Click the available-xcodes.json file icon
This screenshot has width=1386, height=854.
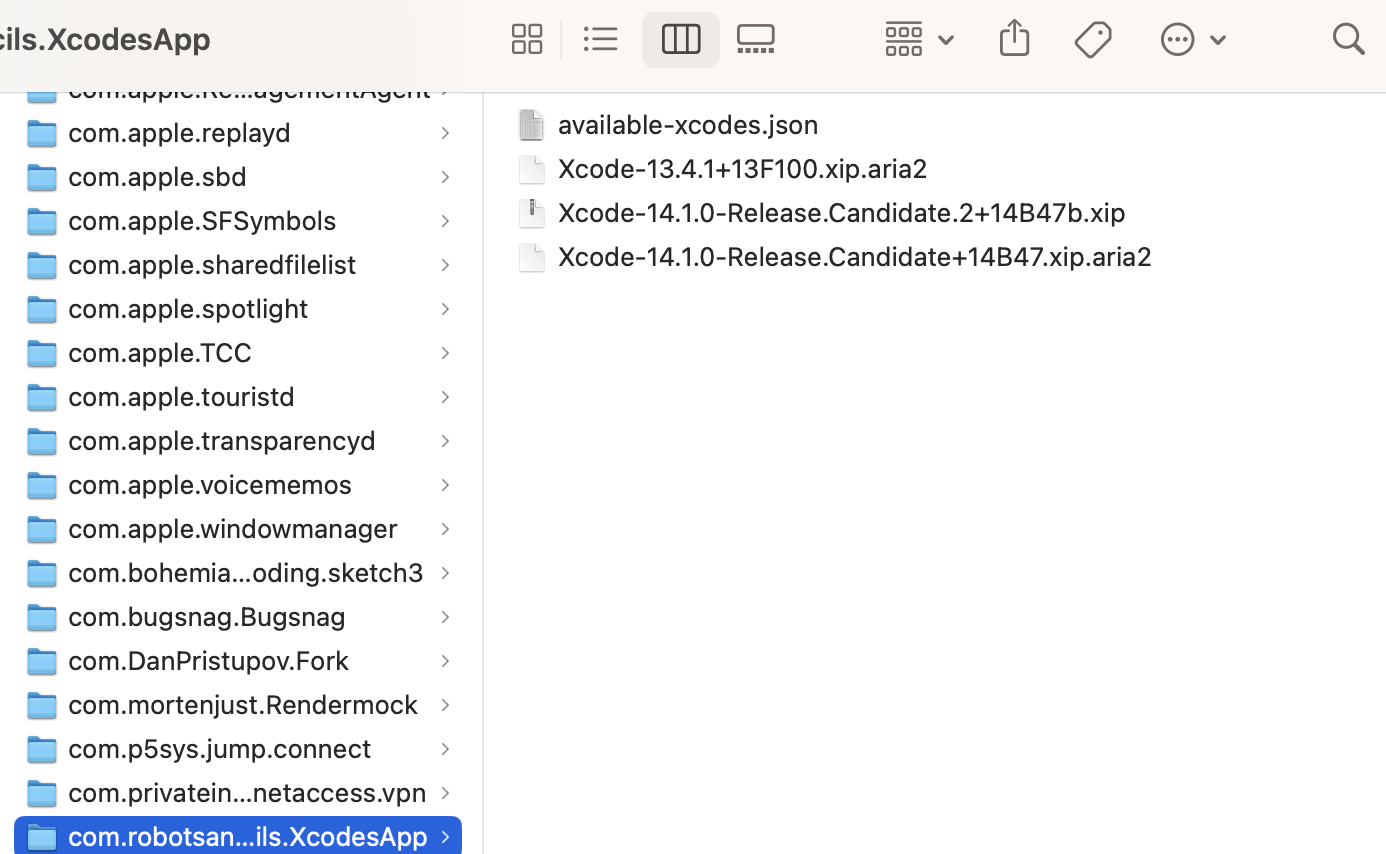(x=531, y=124)
